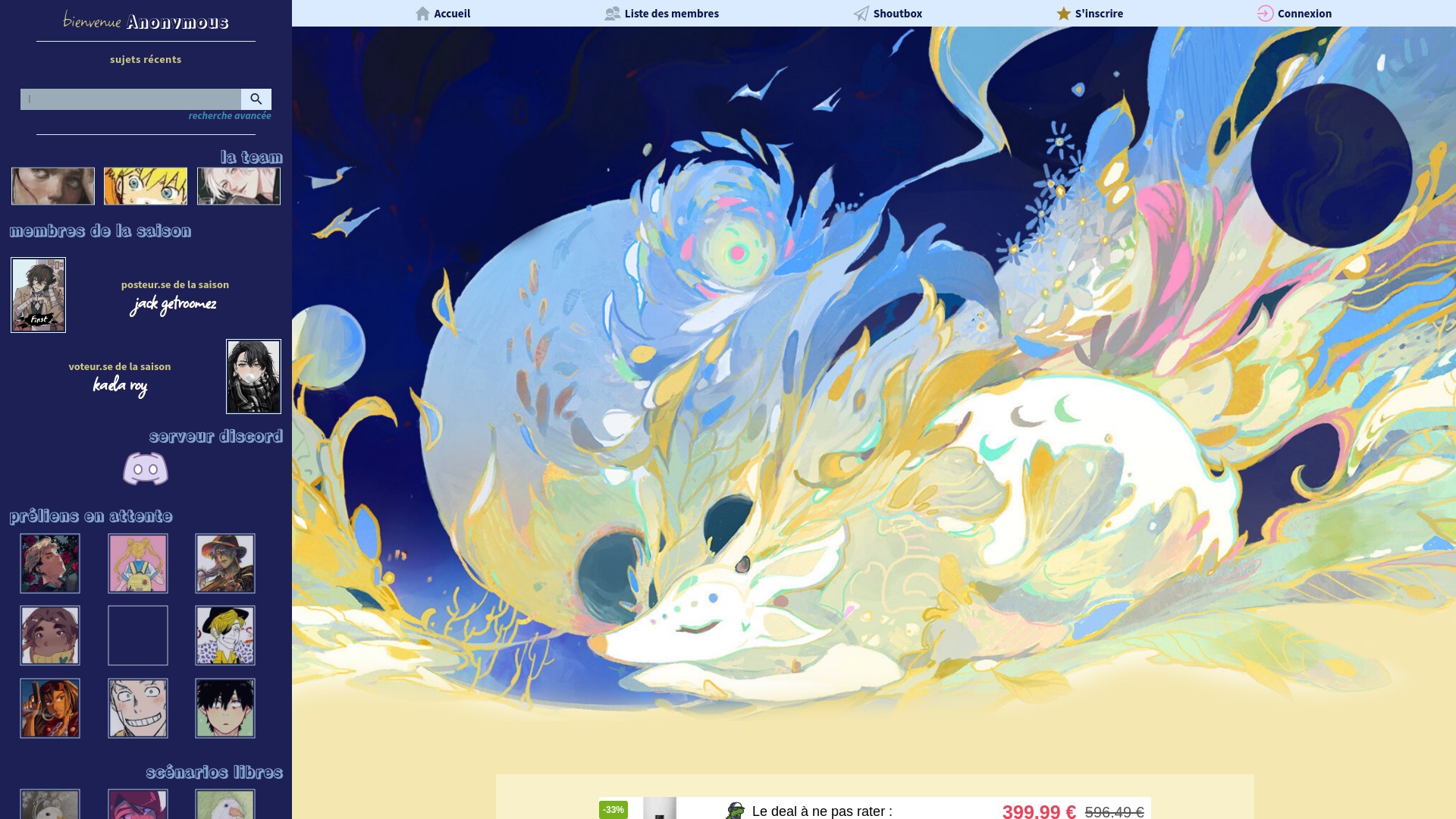This screenshot has width=1456, height=819.
Task: Open voteur.se de la saison avatar
Action: coord(253,376)
